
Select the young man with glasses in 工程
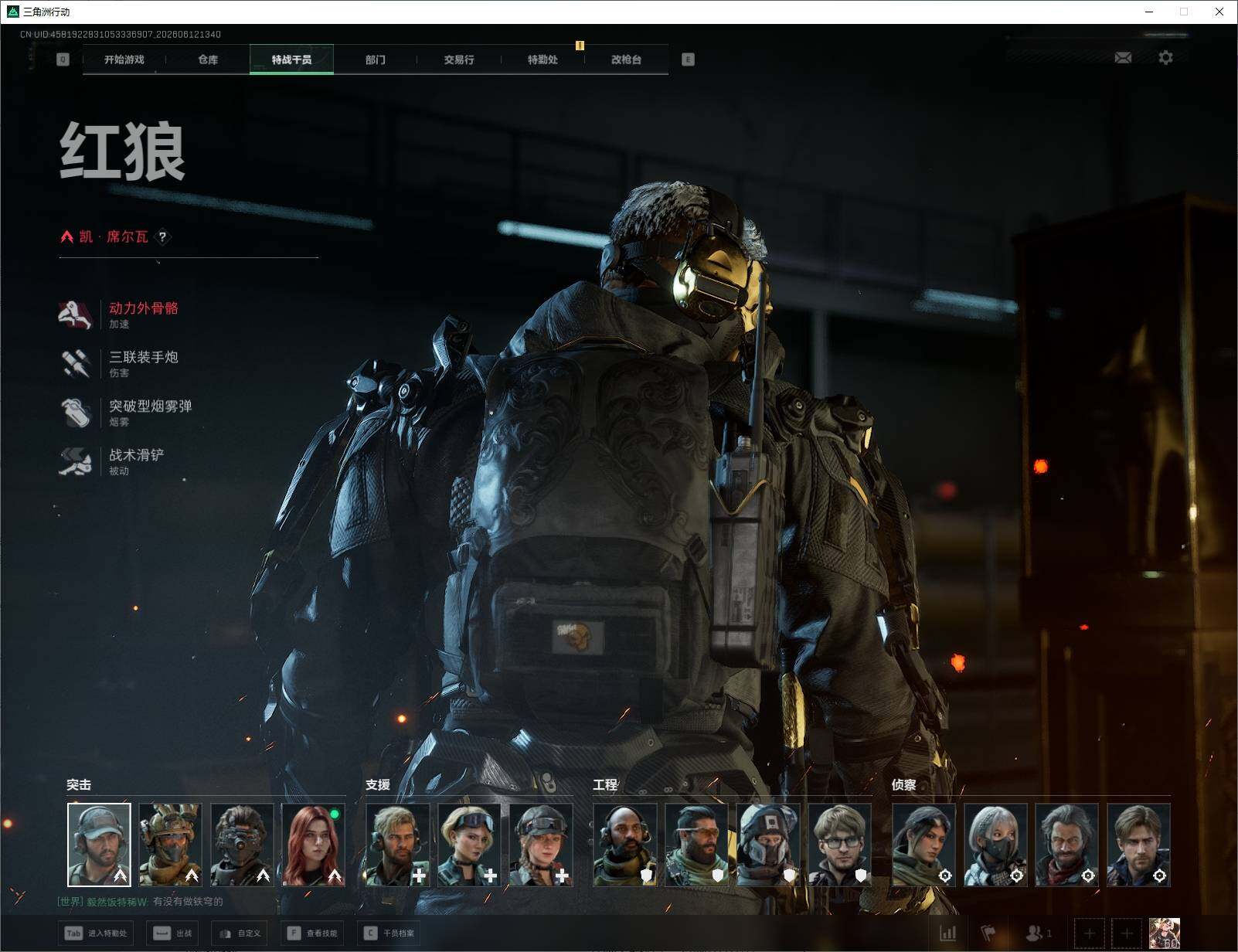(839, 845)
